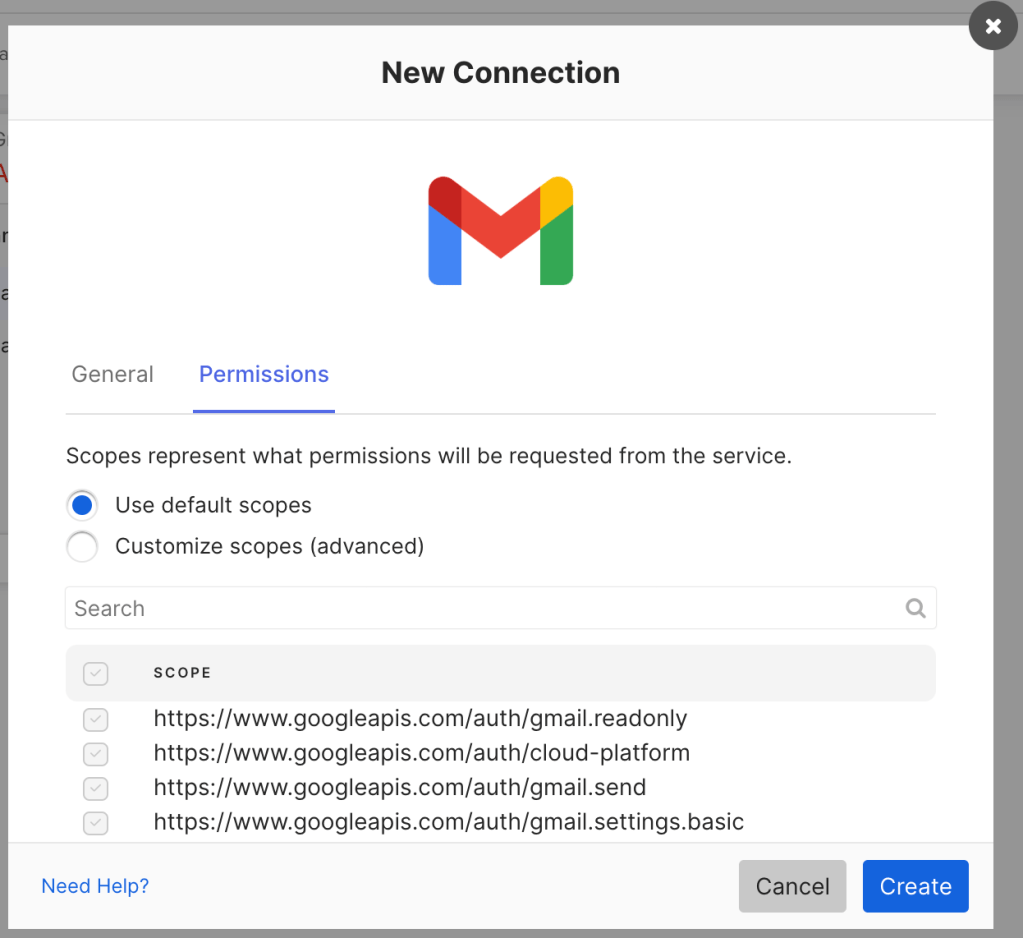Image resolution: width=1023 pixels, height=938 pixels.
Task: Toggle the SCOPE header checkbox
Action: [95, 673]
